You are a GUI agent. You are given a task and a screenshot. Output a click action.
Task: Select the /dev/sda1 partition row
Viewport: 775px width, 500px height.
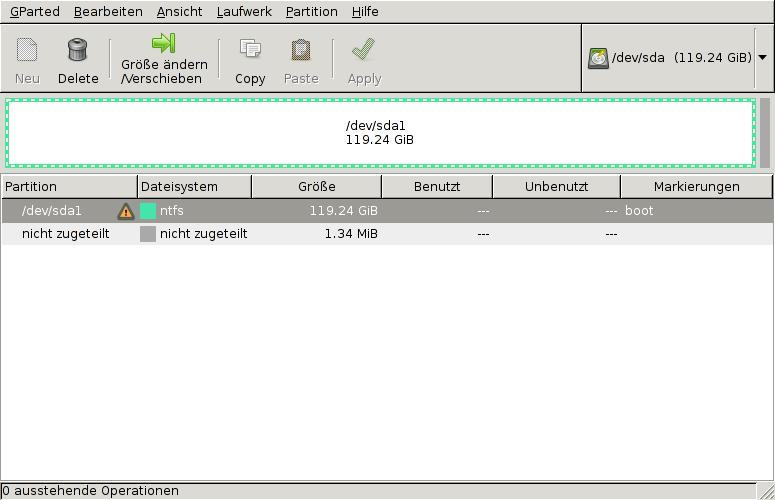tap(388, 211)
